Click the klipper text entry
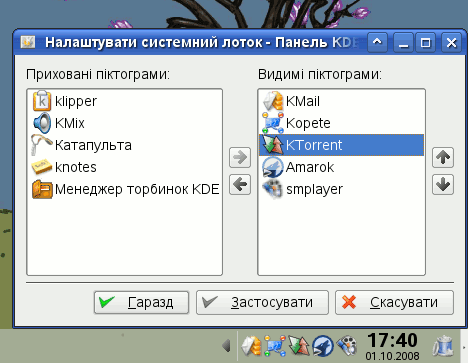Screen dimensions: 468x363 coord(76,101)
